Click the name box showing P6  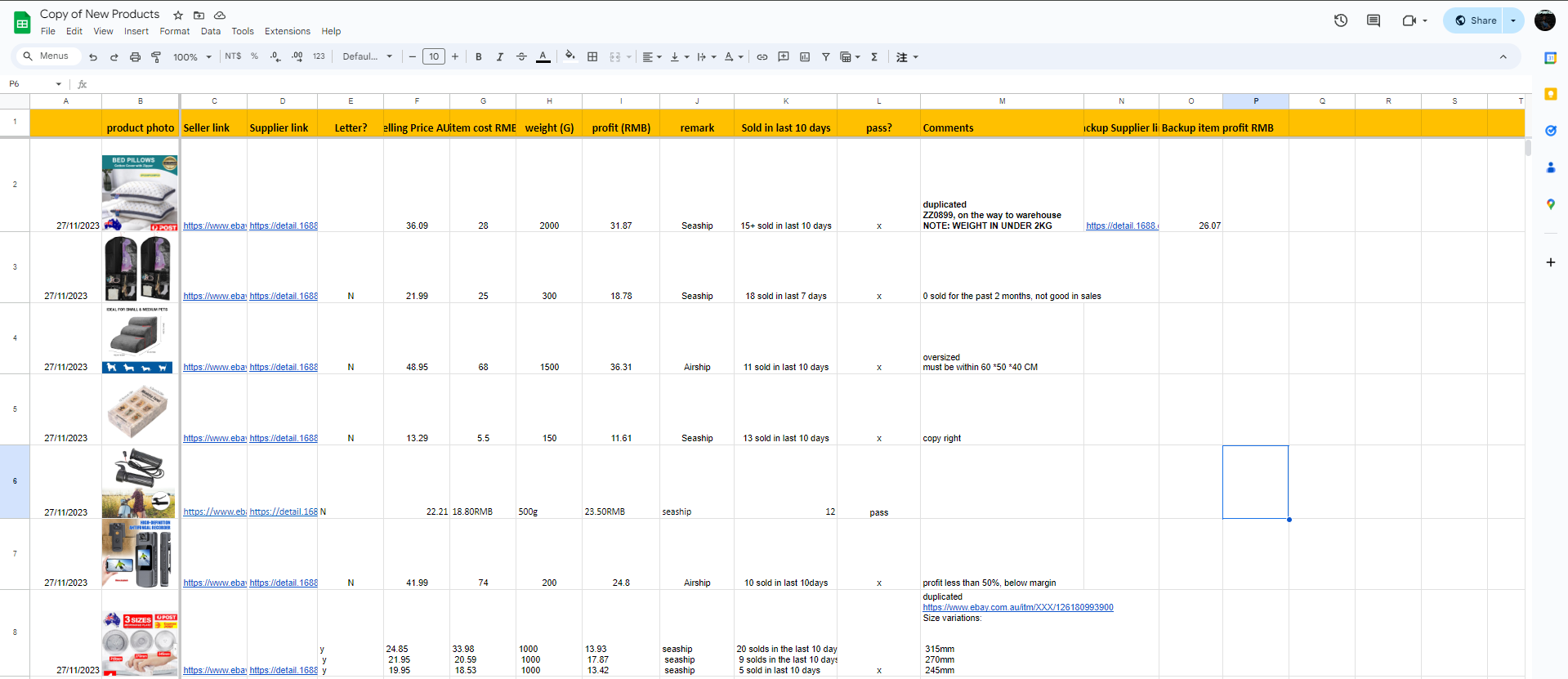pos(35,83)
